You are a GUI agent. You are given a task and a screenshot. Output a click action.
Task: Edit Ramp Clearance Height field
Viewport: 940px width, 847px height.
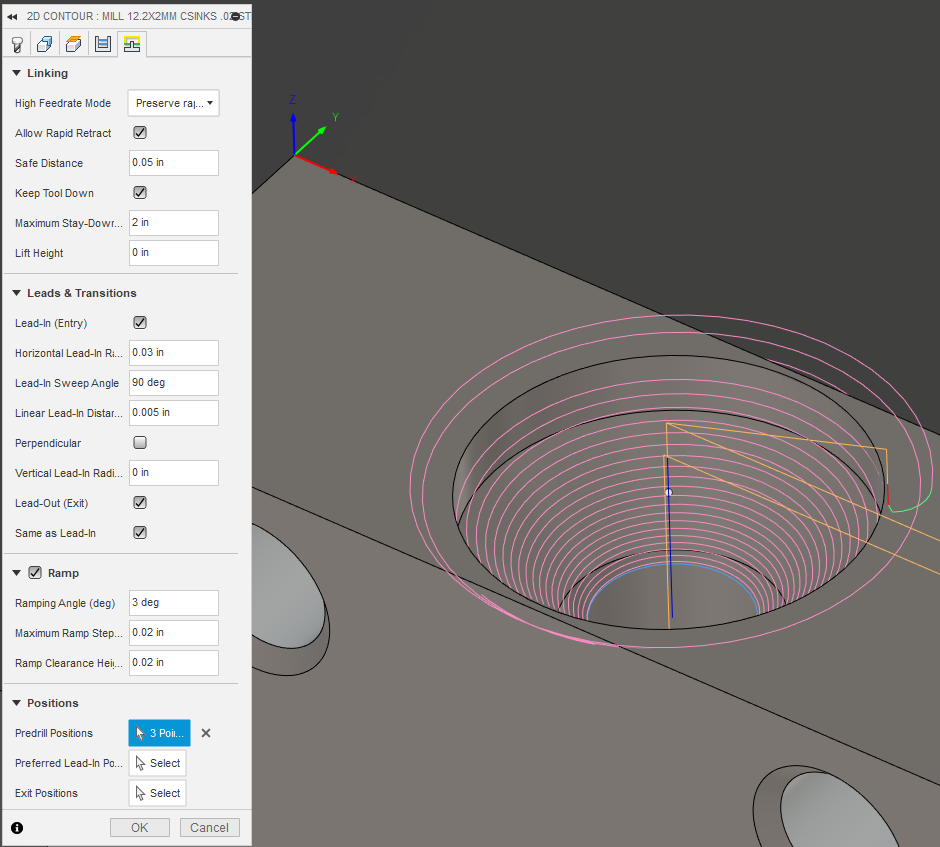(x=174, y=662)
